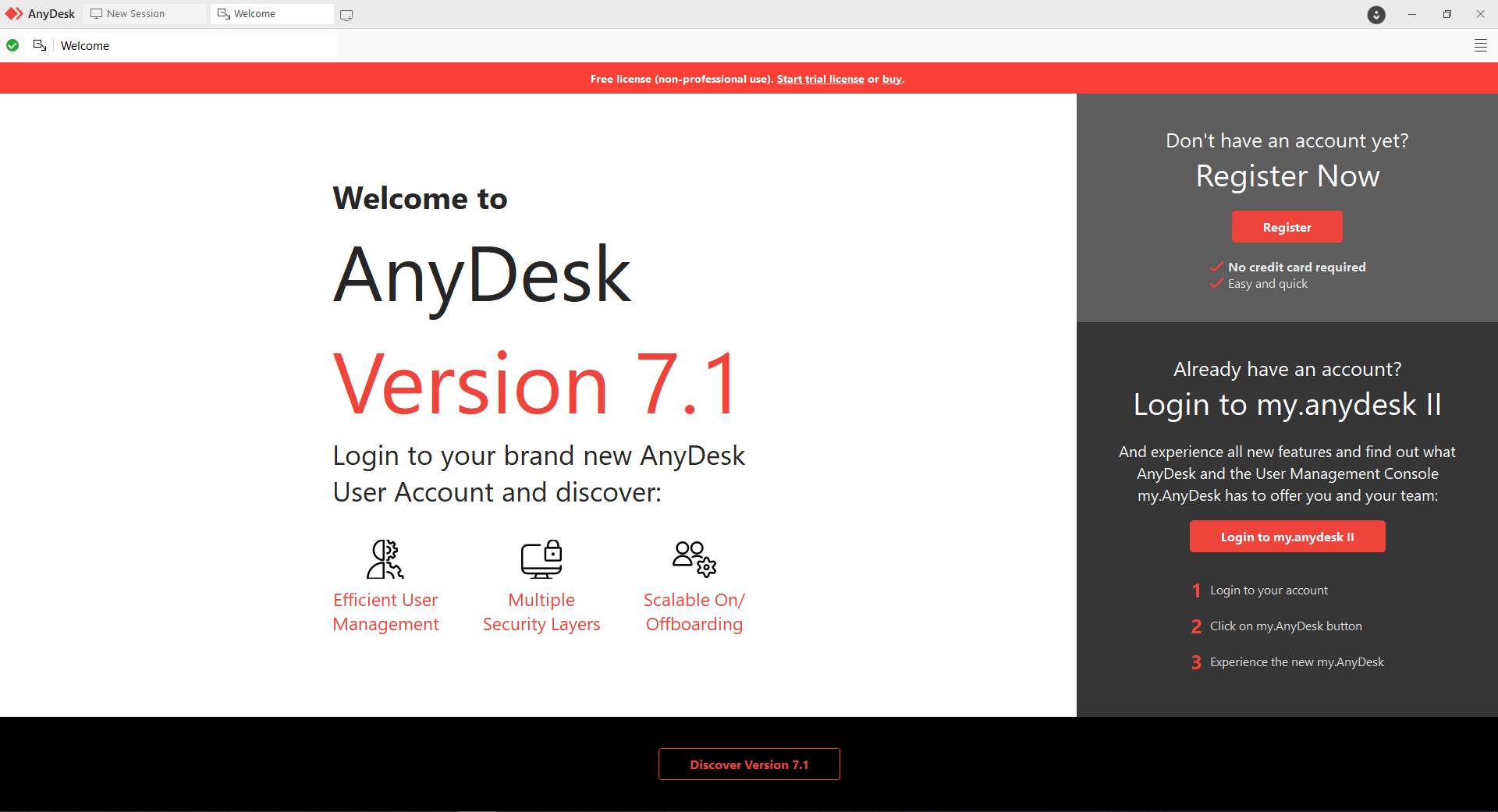Click the Multiple Security Layers icon
Viewport: 1498px width, 812px height.
coord(541,559)
